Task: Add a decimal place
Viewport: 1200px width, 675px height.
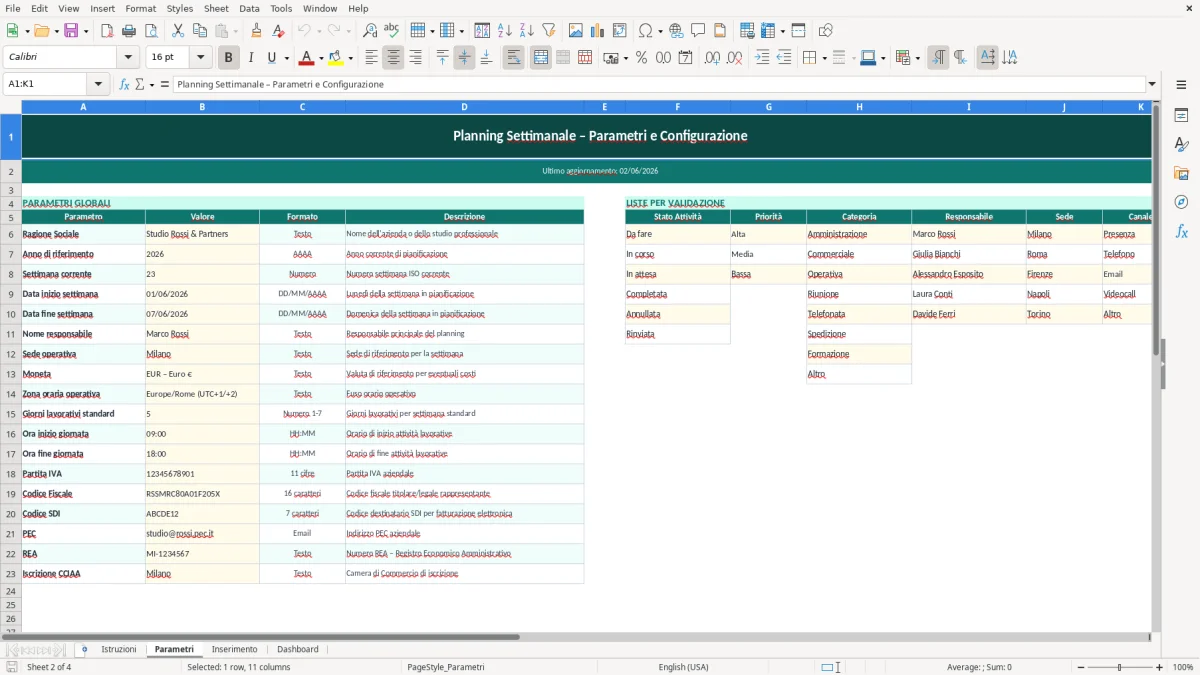Action: tap(712, 58)
